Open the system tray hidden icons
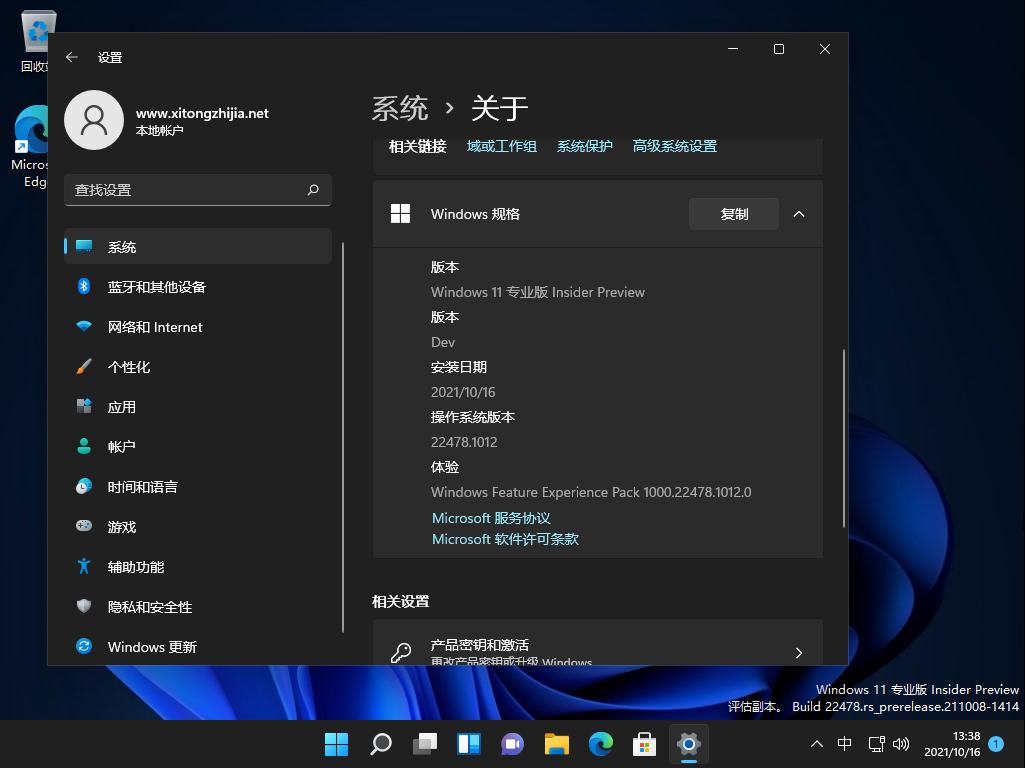Viewport: 1025px width, 768px height. (817, 744)
